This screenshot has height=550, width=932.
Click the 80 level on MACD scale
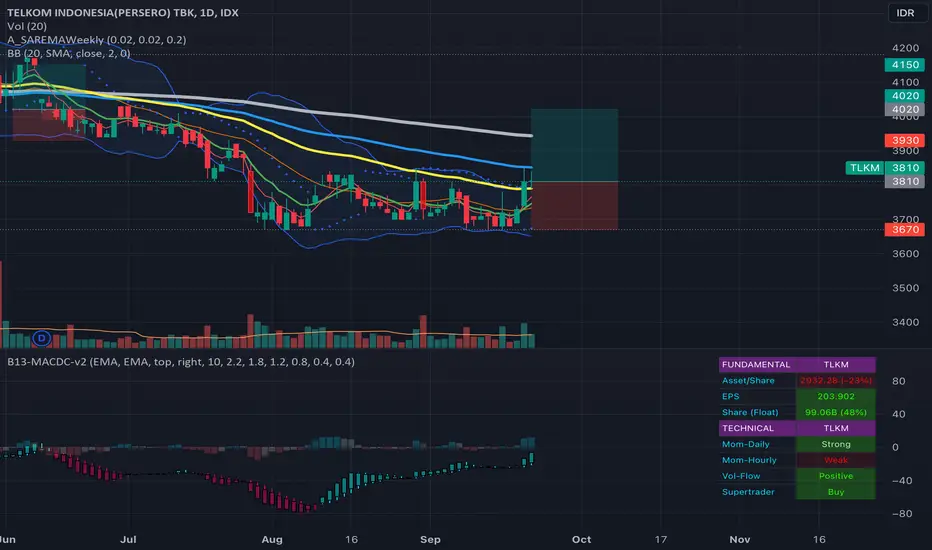pyautogui.click(x=899, y=381)
